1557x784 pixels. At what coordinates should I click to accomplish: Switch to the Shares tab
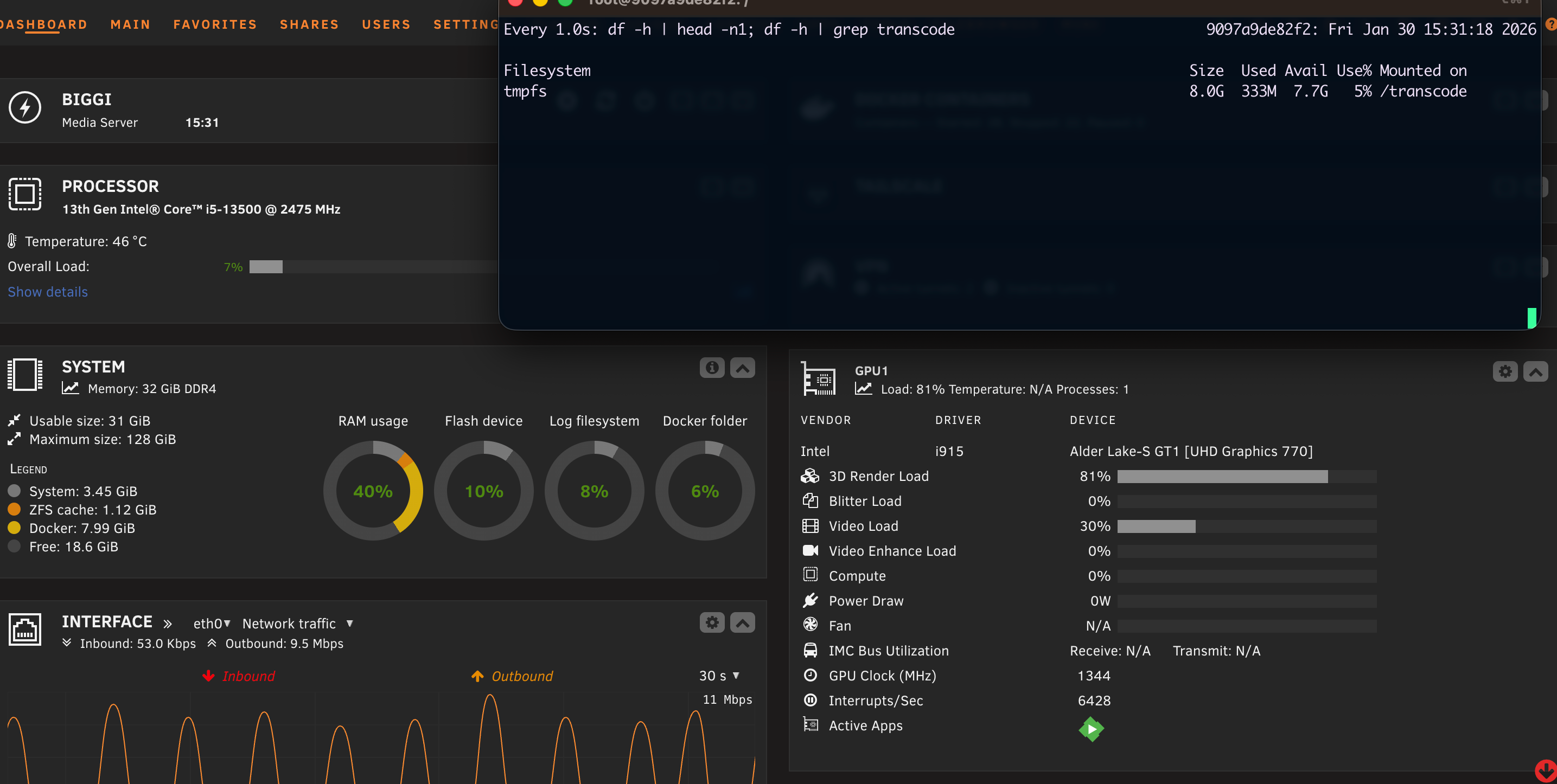point(309,24)
